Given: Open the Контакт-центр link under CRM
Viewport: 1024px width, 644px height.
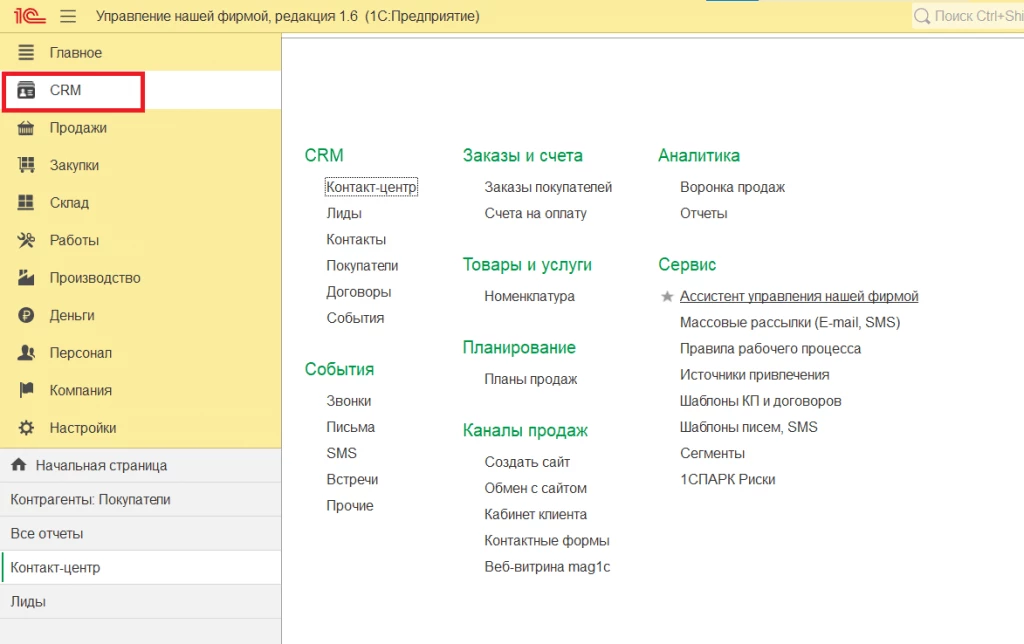Looking at the screenshot, I should pos(371,187).
